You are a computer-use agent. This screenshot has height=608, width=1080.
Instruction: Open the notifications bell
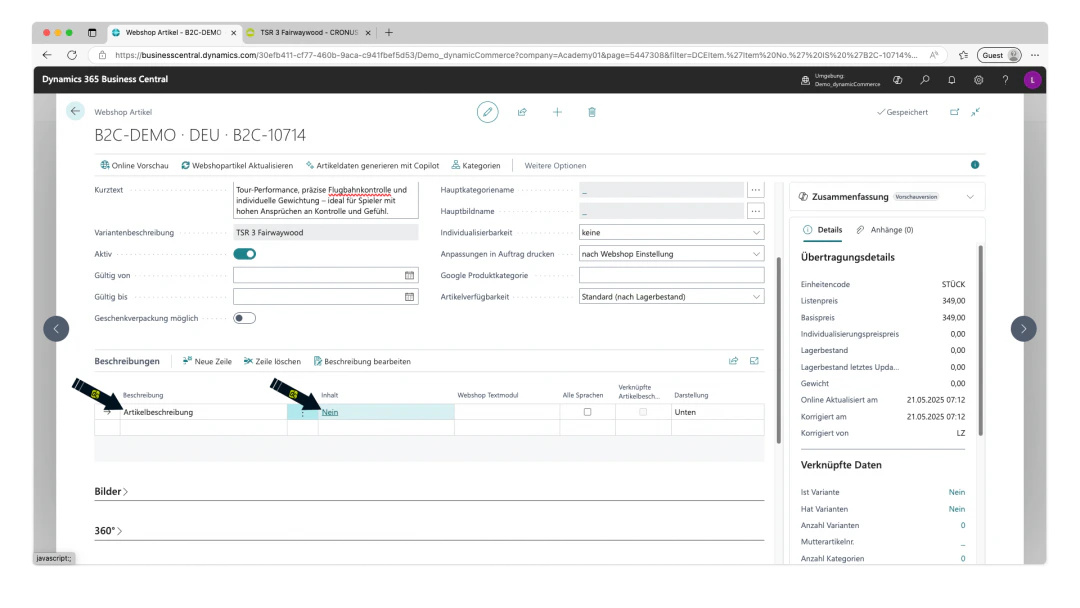coord(951,80)
